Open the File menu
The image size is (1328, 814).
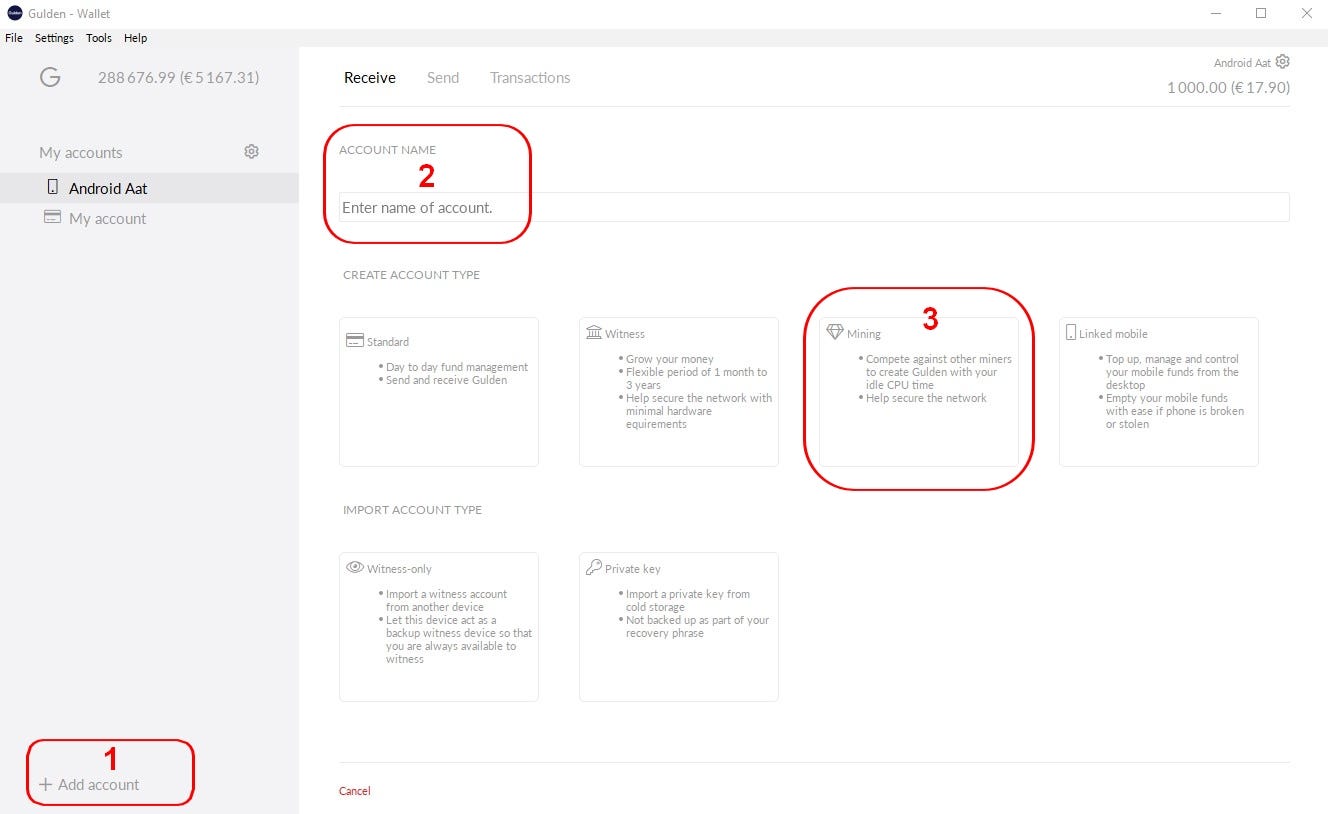click(x=14, y=38)
